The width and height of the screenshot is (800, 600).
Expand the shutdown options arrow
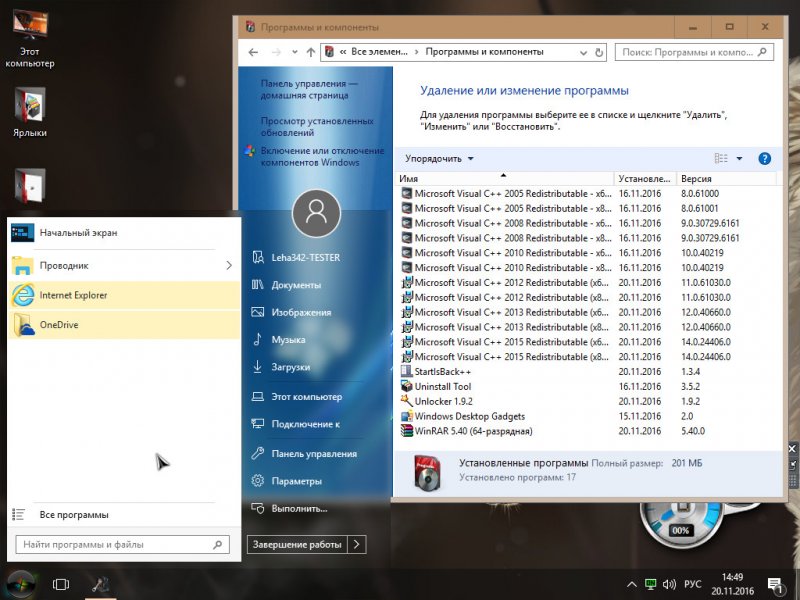point(357,544)
